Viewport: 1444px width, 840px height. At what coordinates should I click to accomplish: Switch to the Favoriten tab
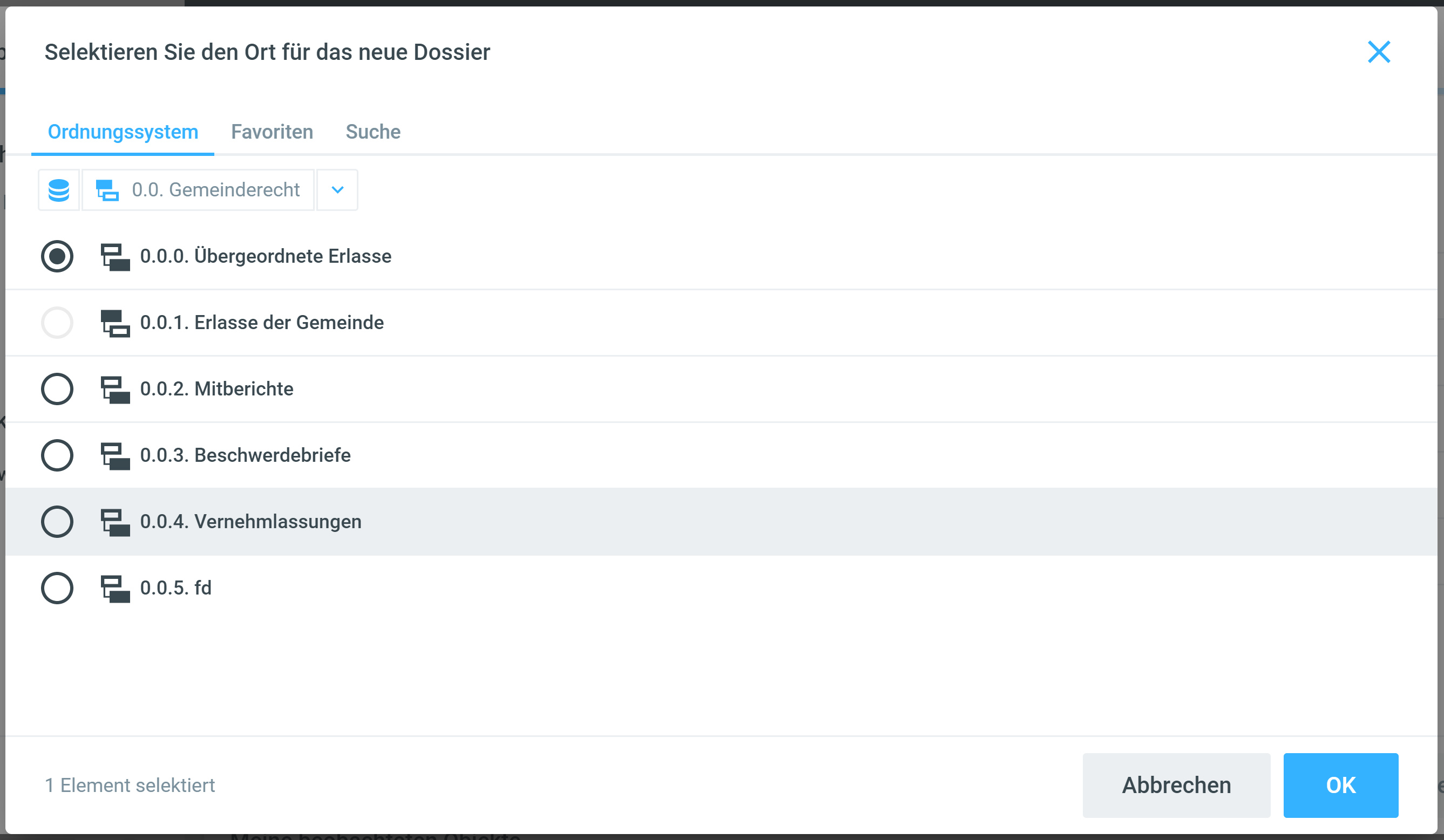272,132
